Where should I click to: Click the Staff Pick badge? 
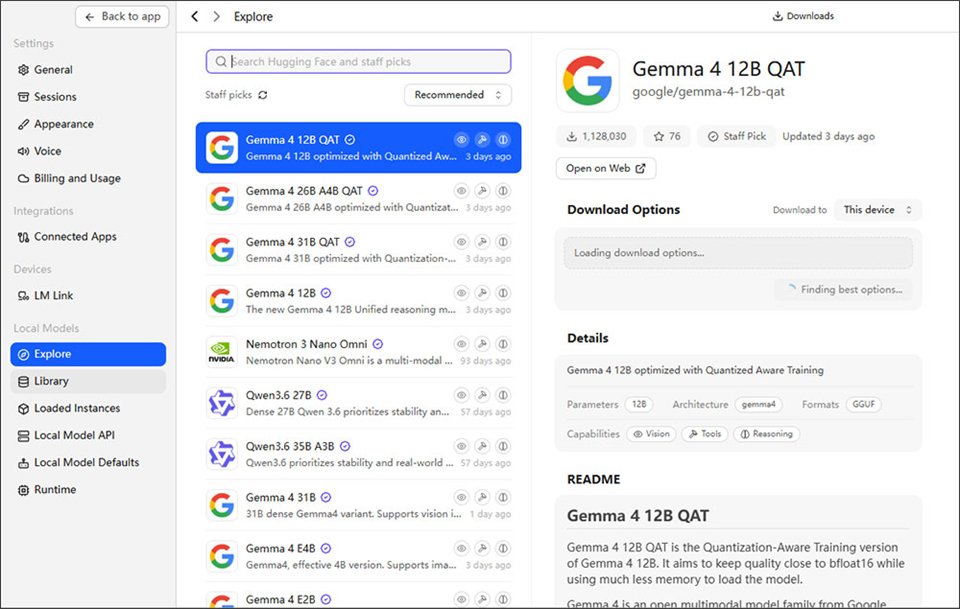click(x=737, y=136)
